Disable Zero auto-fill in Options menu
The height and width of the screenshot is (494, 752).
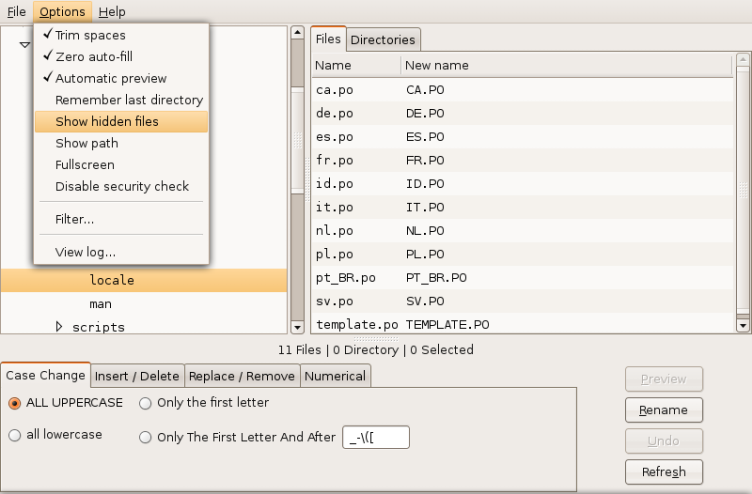(x=96, y=57)
